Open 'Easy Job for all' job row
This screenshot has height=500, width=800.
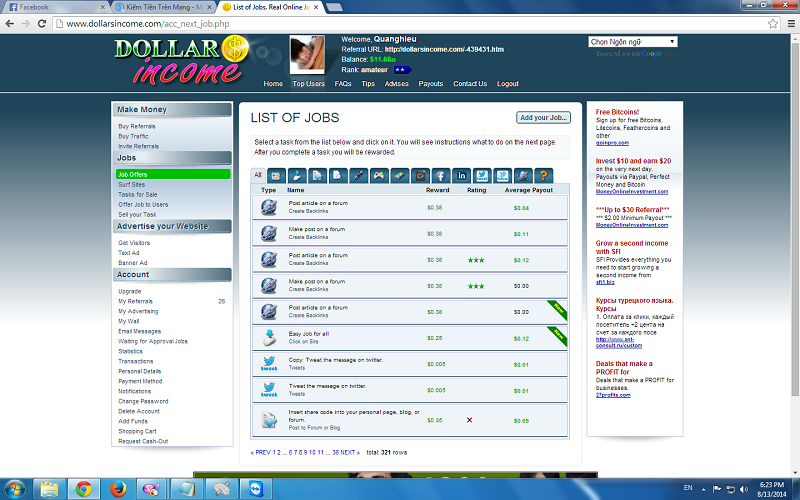(410, 338)
